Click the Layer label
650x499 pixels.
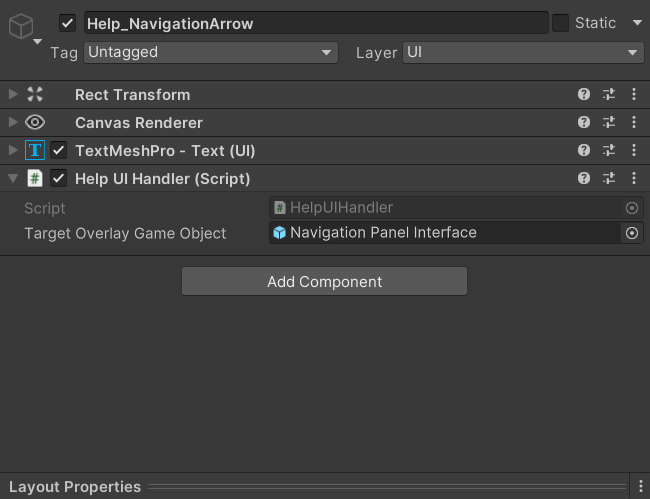click(376, 53)
